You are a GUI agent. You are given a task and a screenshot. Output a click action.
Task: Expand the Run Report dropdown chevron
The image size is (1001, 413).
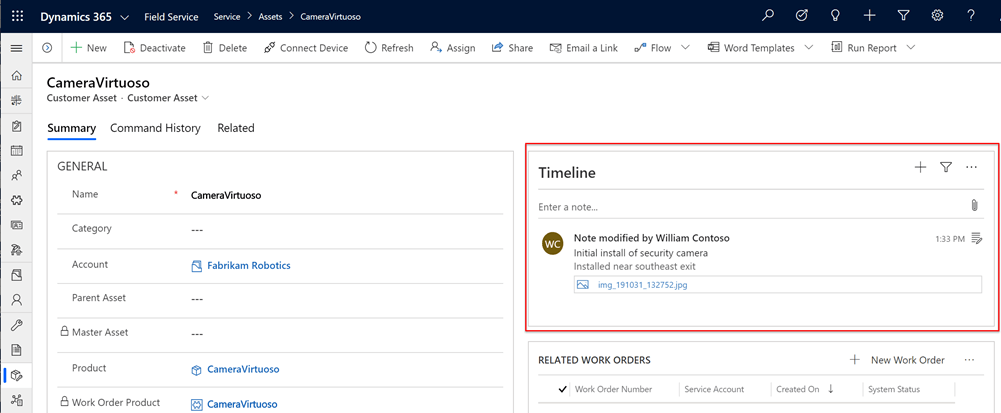(911, 48)
